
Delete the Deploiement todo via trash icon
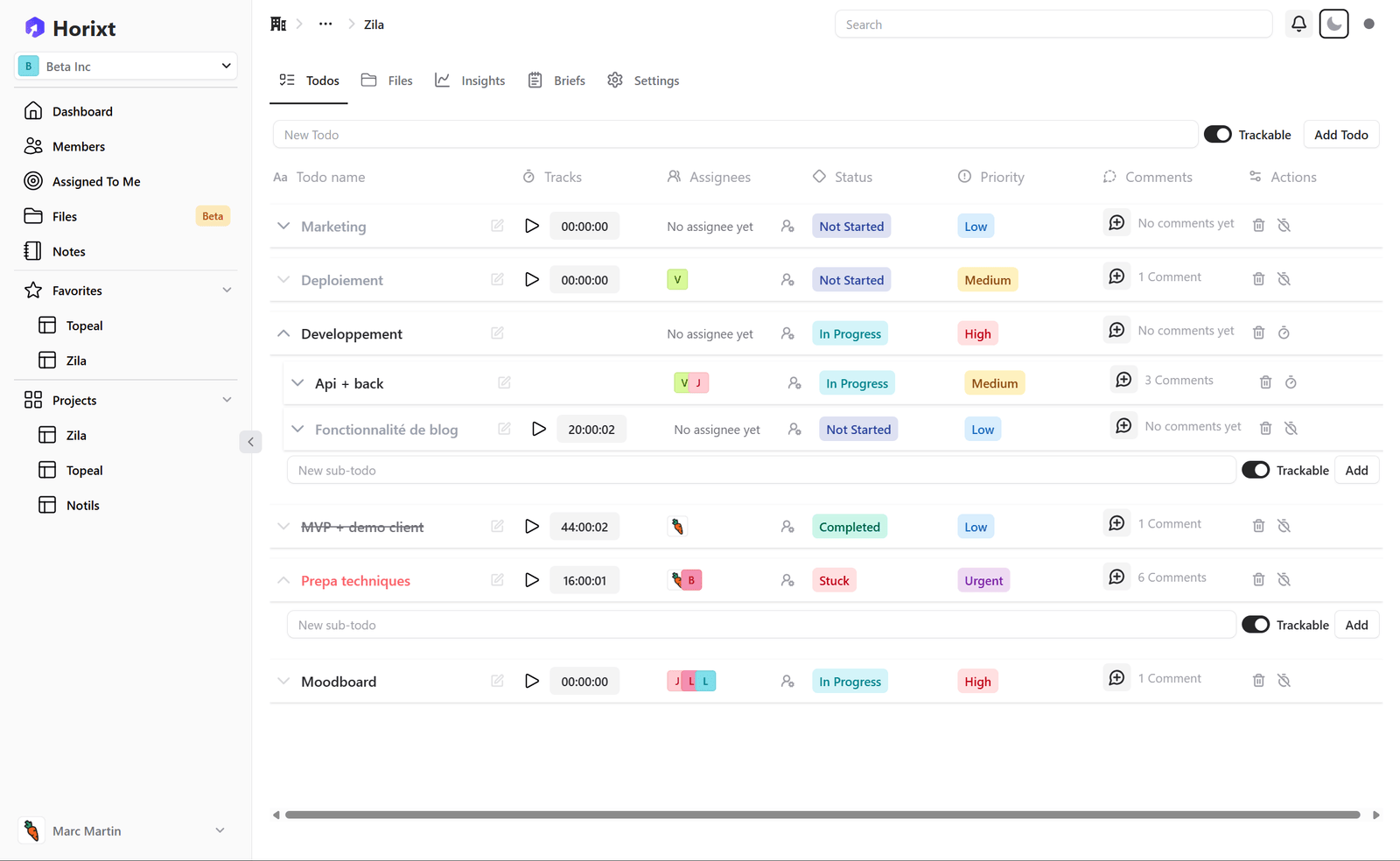point(1258,279)
